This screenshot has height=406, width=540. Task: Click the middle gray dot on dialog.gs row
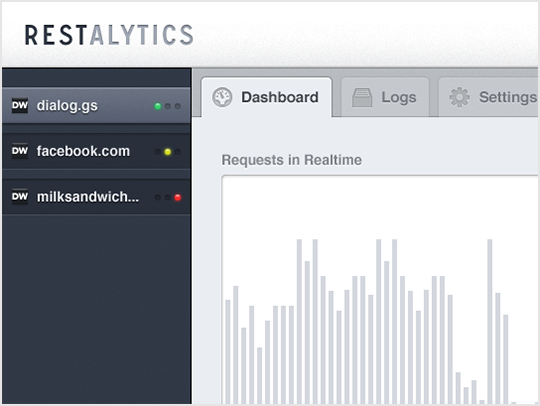(168, 106)
